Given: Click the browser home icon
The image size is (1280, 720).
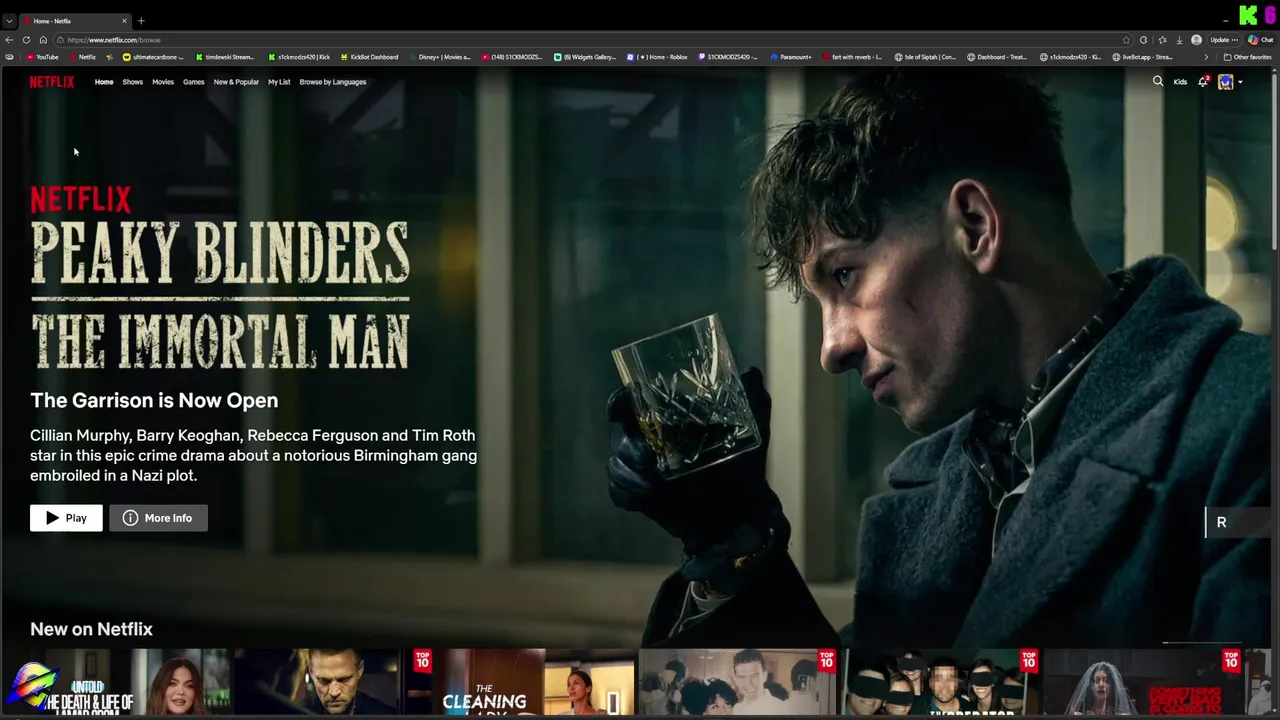Looking at the screenshot, I should coord(43,40).
